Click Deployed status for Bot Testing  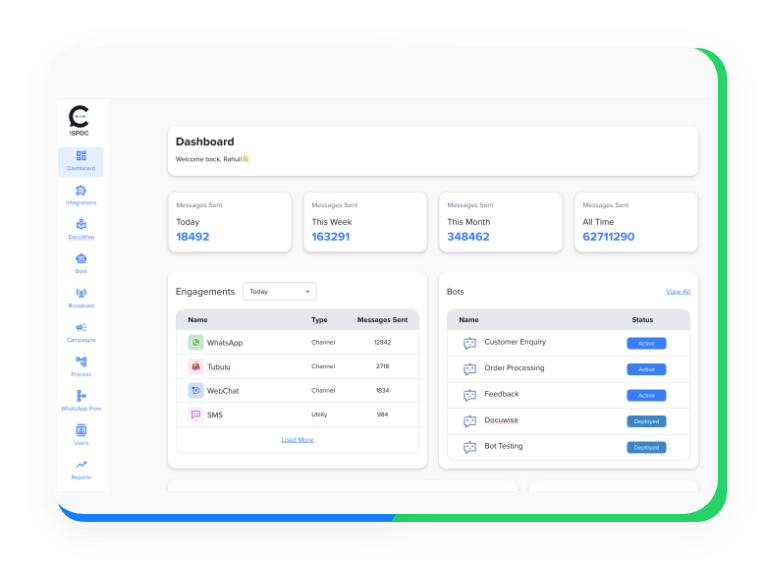click(x=646, y=448)
